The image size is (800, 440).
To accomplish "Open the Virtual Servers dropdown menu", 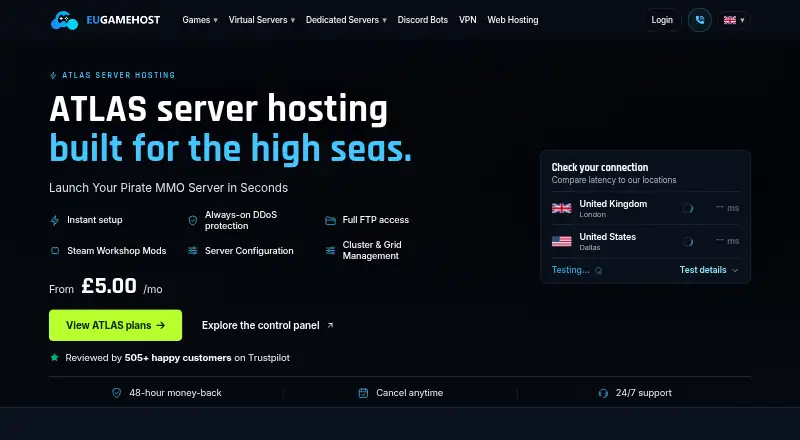I will [262, 20].
